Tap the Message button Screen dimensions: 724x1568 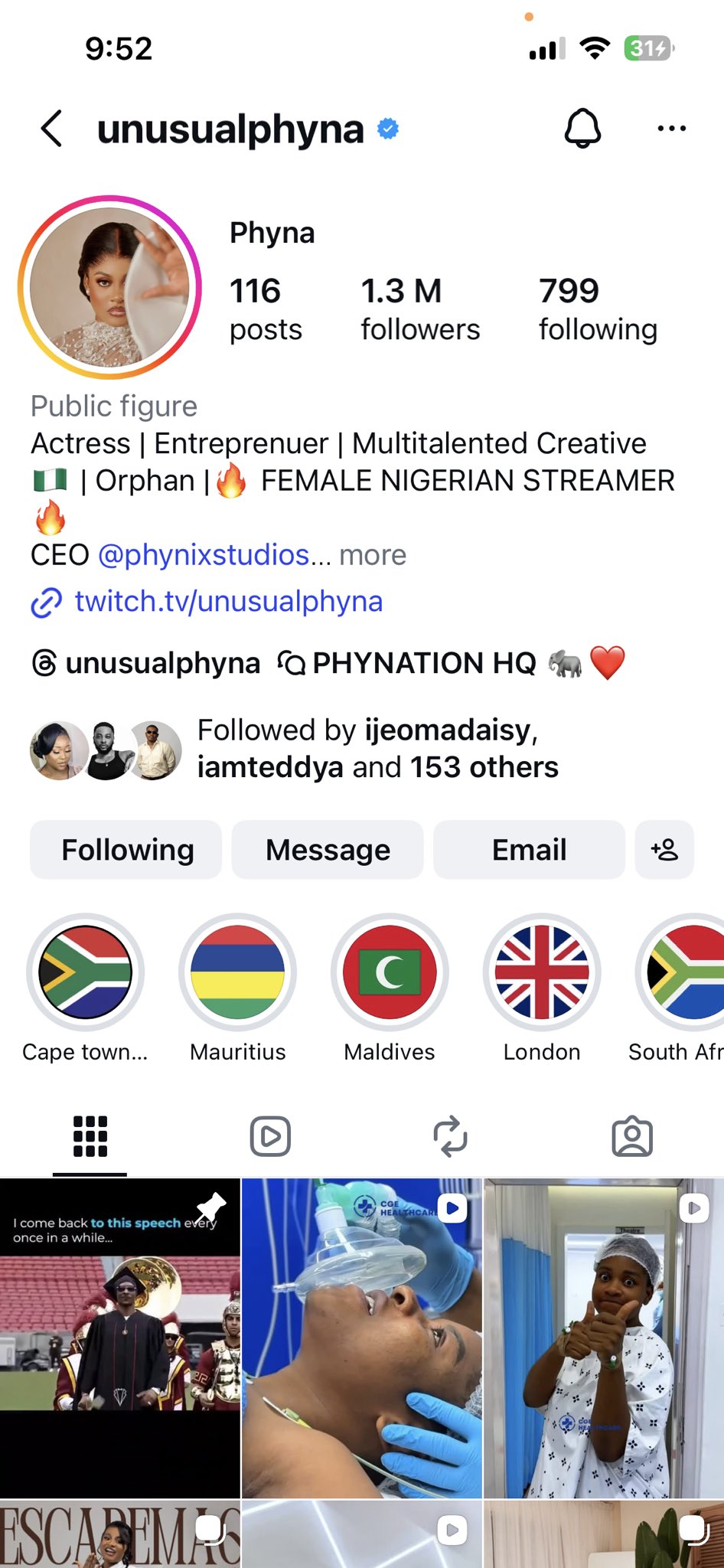(328, 850)
